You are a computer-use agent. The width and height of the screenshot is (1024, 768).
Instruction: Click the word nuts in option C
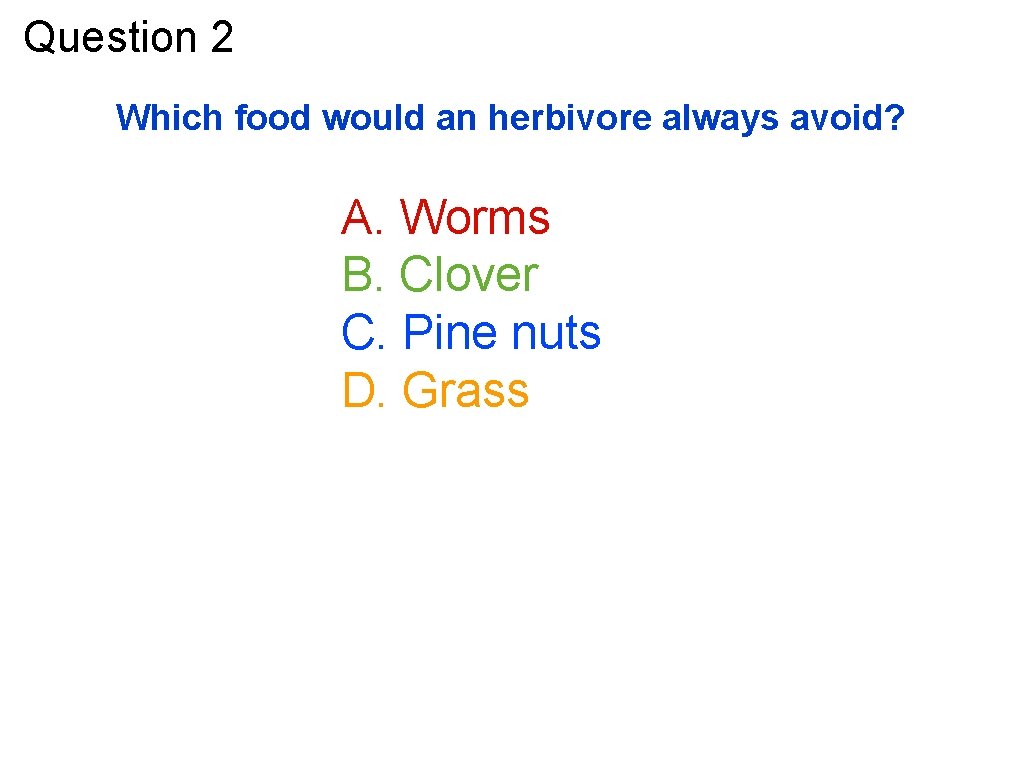(556, 332)
